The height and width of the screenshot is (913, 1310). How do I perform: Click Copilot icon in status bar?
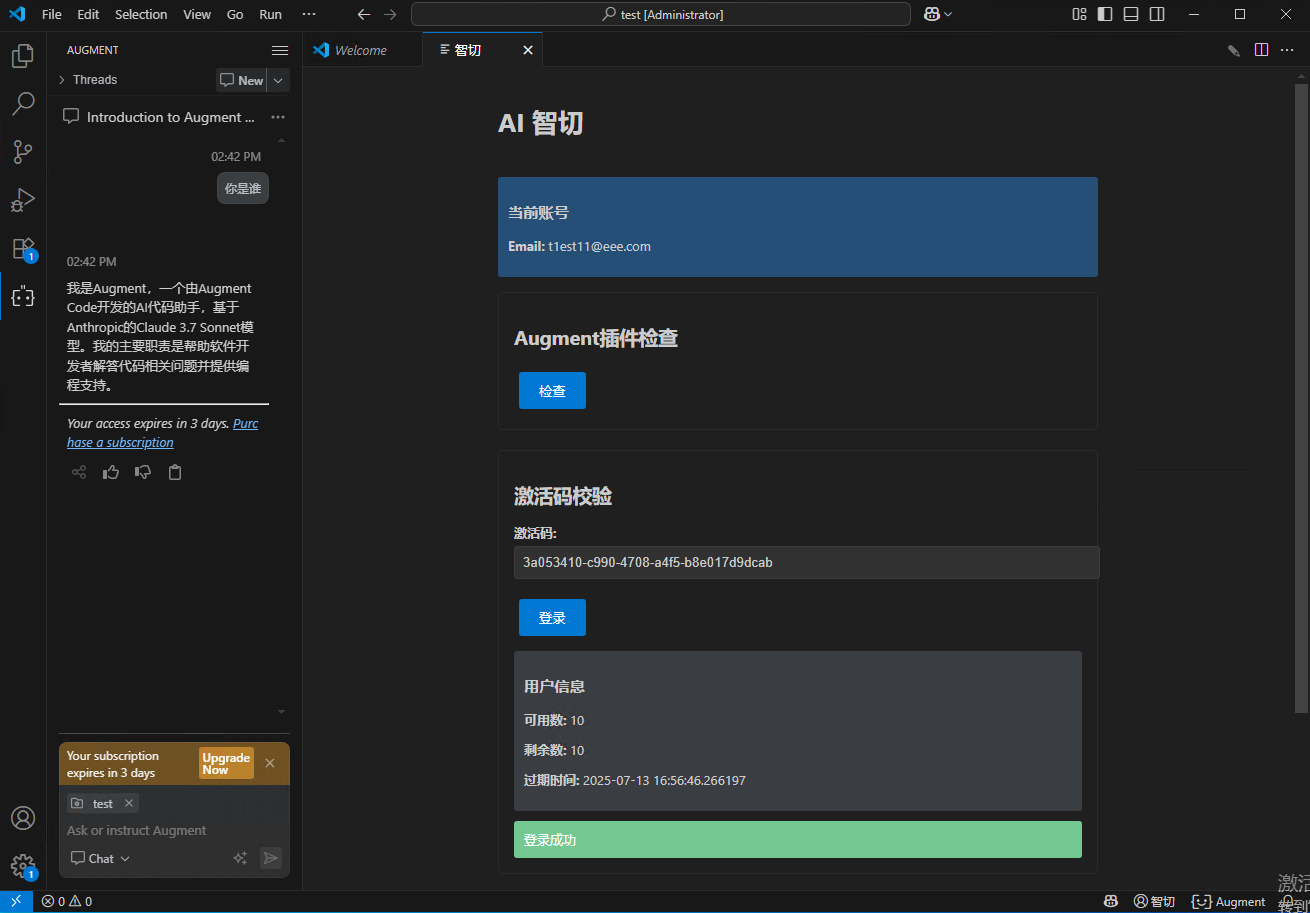pos(1111,901)
